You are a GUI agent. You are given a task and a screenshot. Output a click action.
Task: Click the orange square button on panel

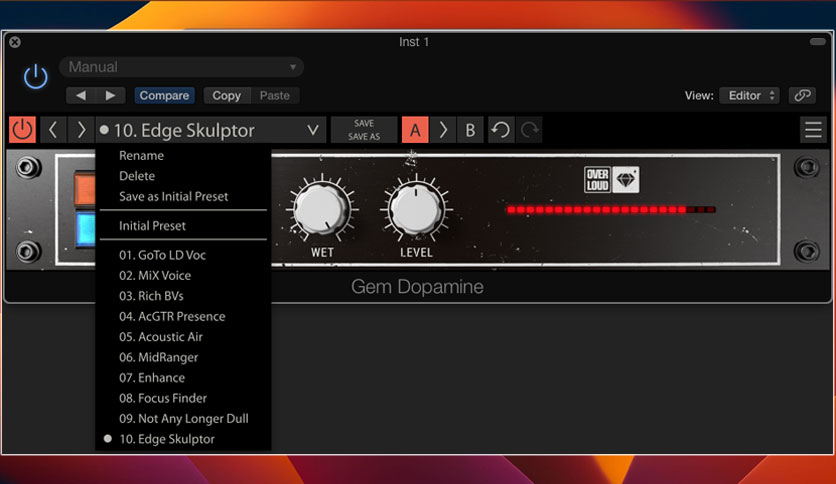pos(85,188)
